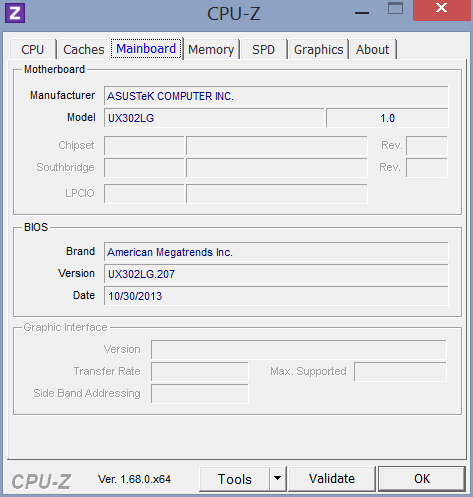Click the Validate button
This screenshot has width=473, height=497.
tap(332, 479)
